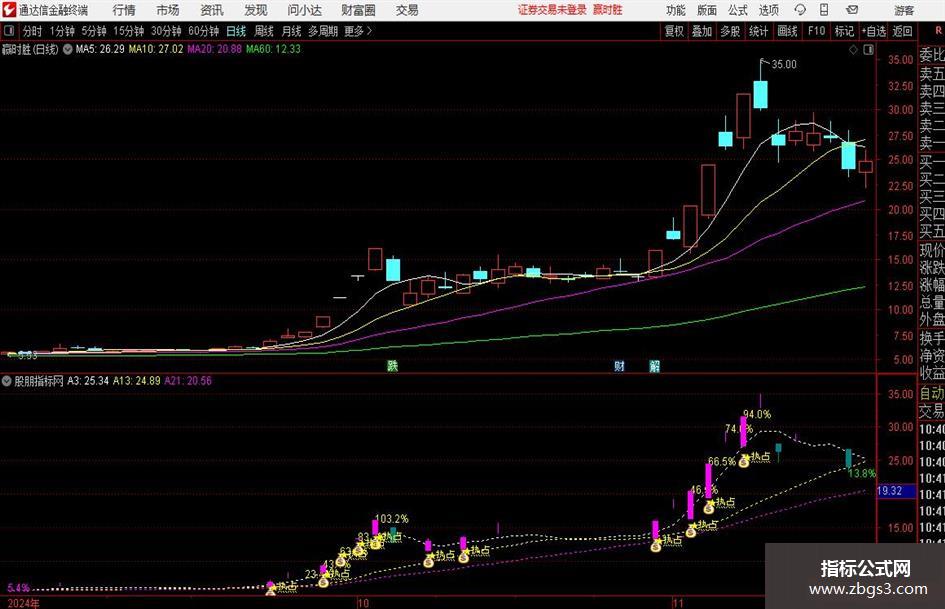
Task: Click the MA60: 12.33 indicator label
Action: click(273, 49)
